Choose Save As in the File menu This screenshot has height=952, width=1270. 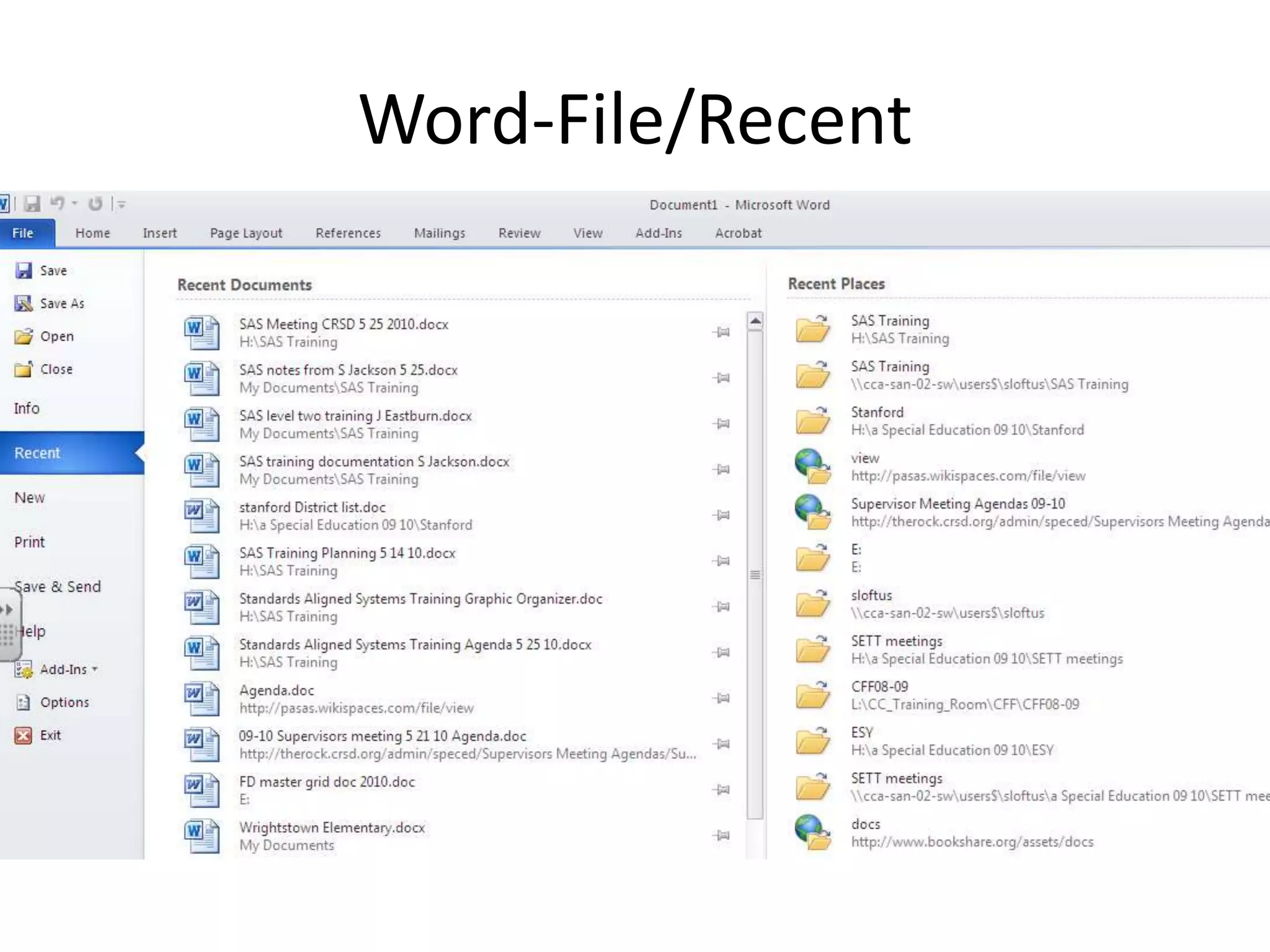[50, 303]
